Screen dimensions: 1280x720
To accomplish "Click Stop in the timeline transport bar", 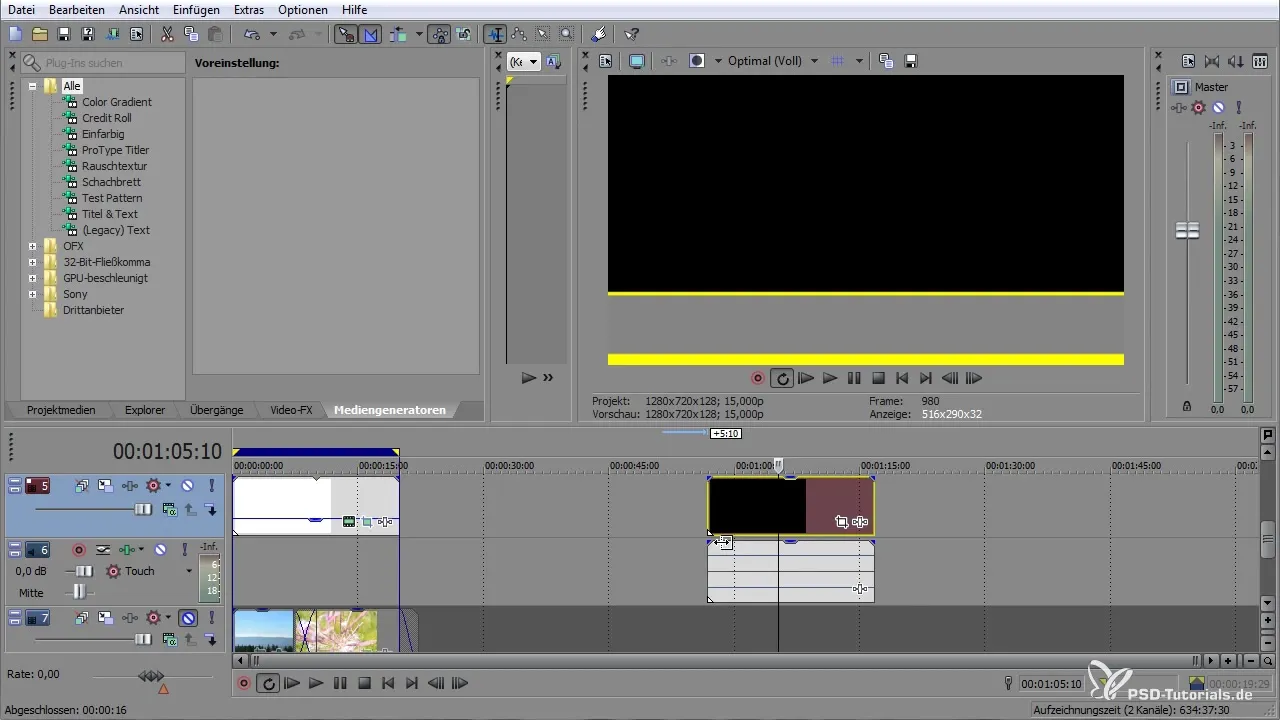I will tap(365, 684).
